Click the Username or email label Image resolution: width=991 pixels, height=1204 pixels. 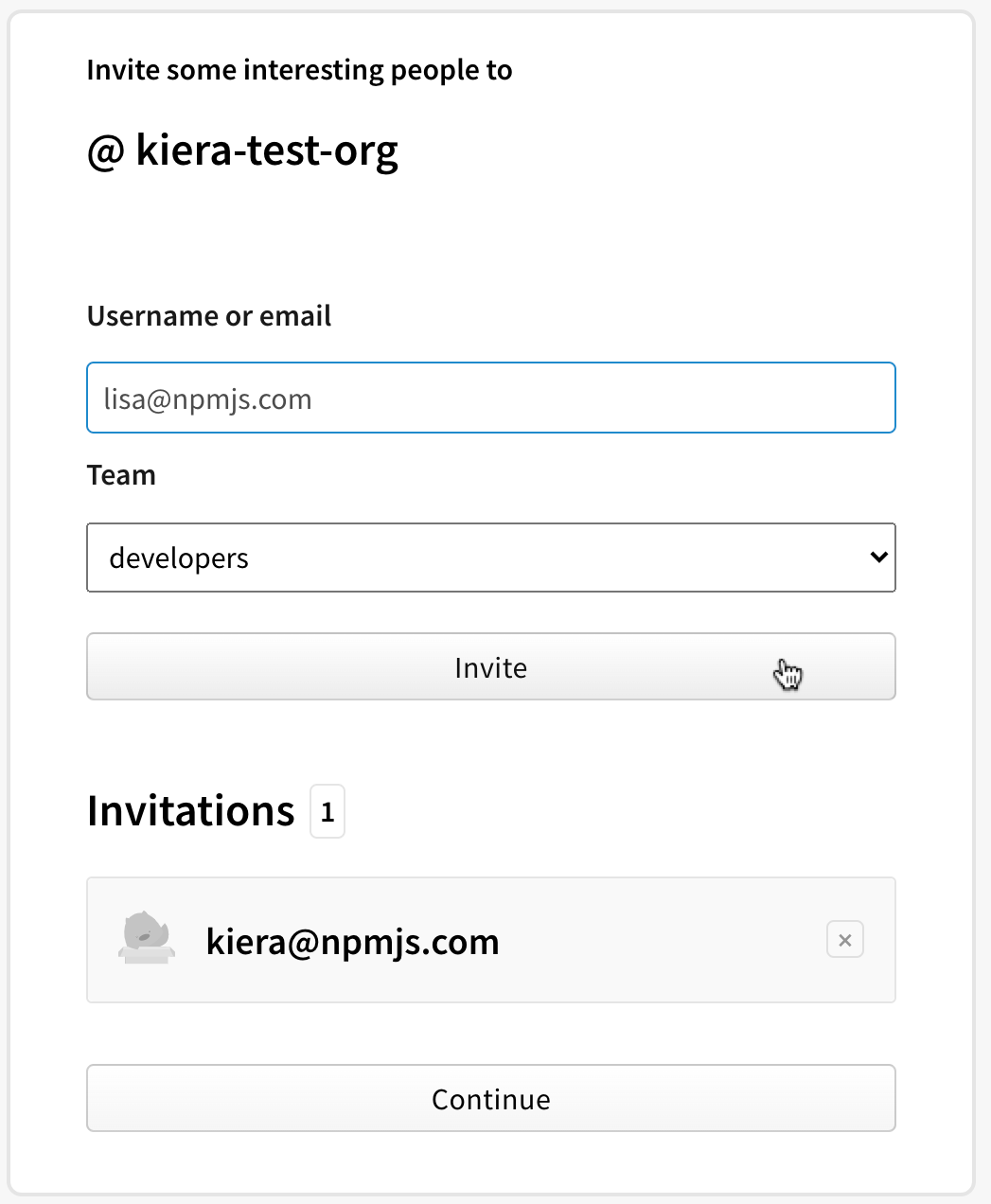tap(209, 315)
